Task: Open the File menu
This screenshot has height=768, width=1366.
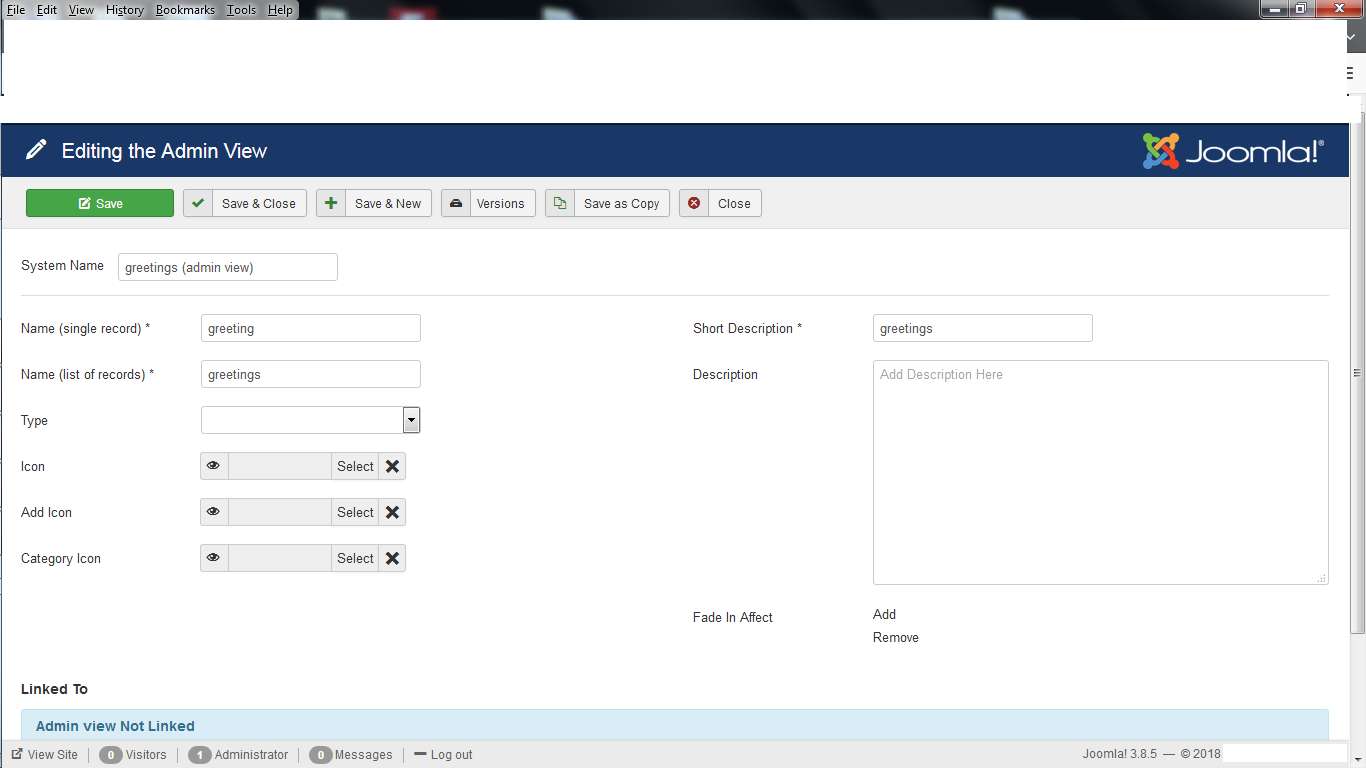Action: 16,10
